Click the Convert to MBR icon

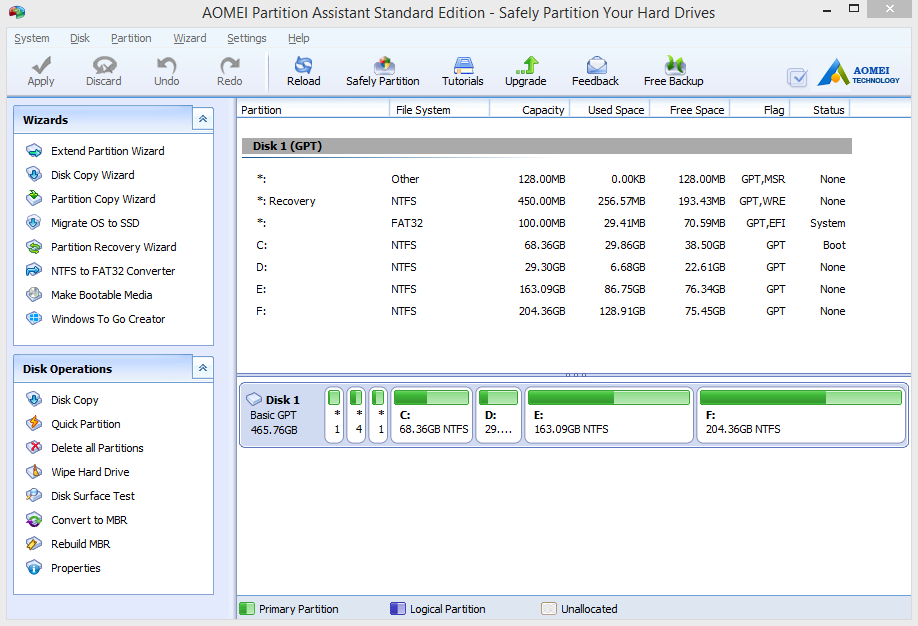(34, 519)
